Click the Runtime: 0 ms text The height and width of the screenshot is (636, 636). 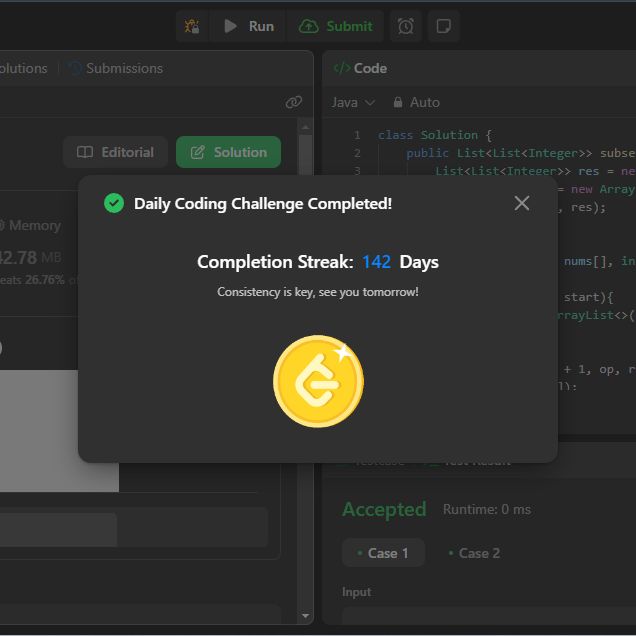click(x=487, y=509)
